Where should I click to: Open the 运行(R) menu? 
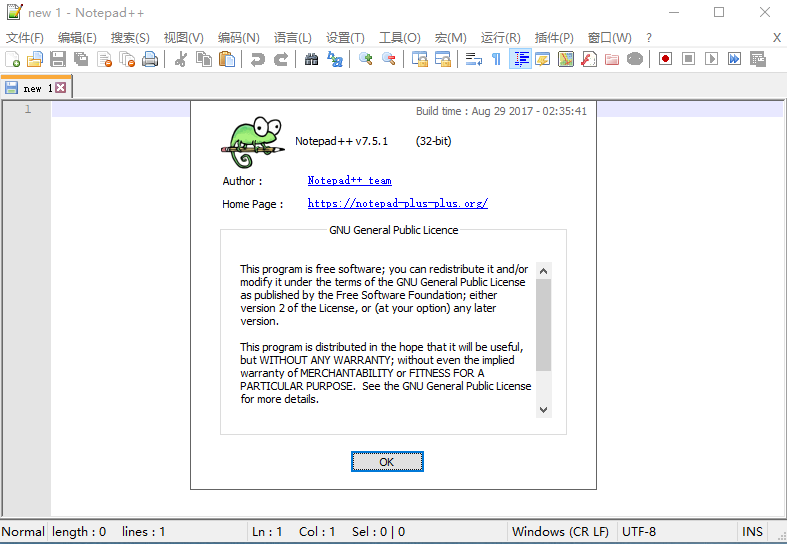(500, 38)
